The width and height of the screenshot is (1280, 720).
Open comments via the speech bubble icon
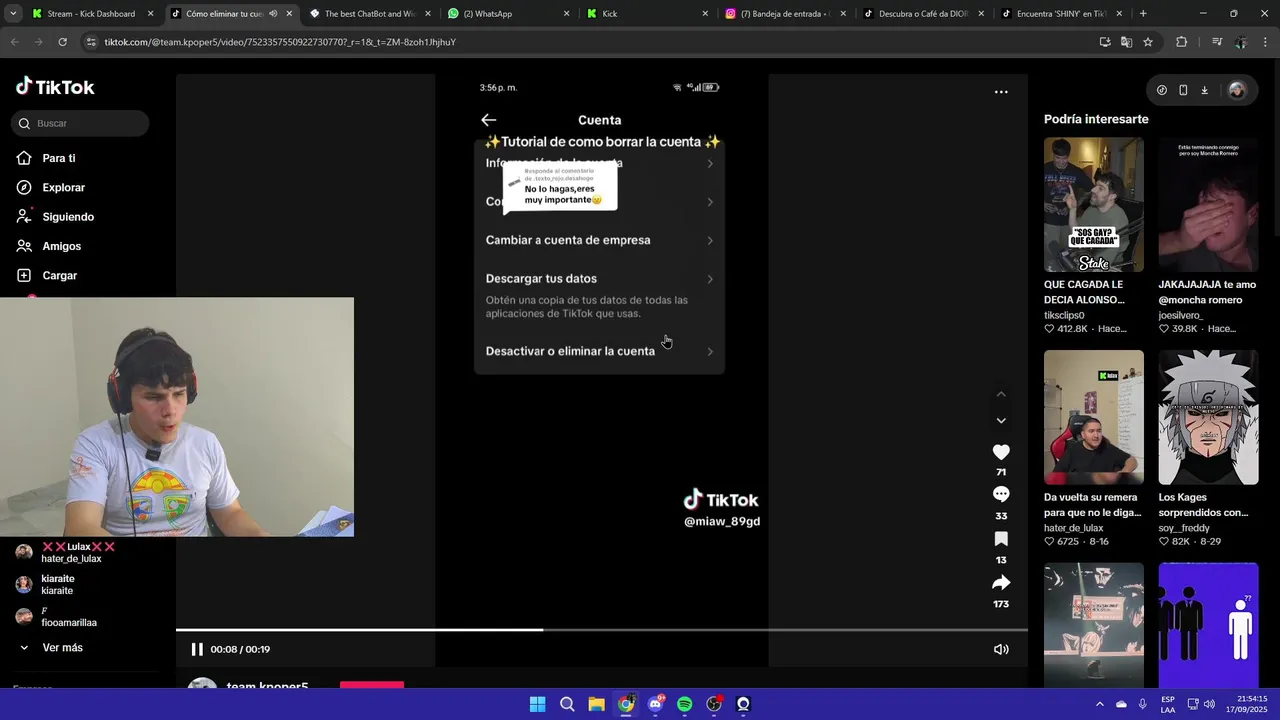point(1001,494)
